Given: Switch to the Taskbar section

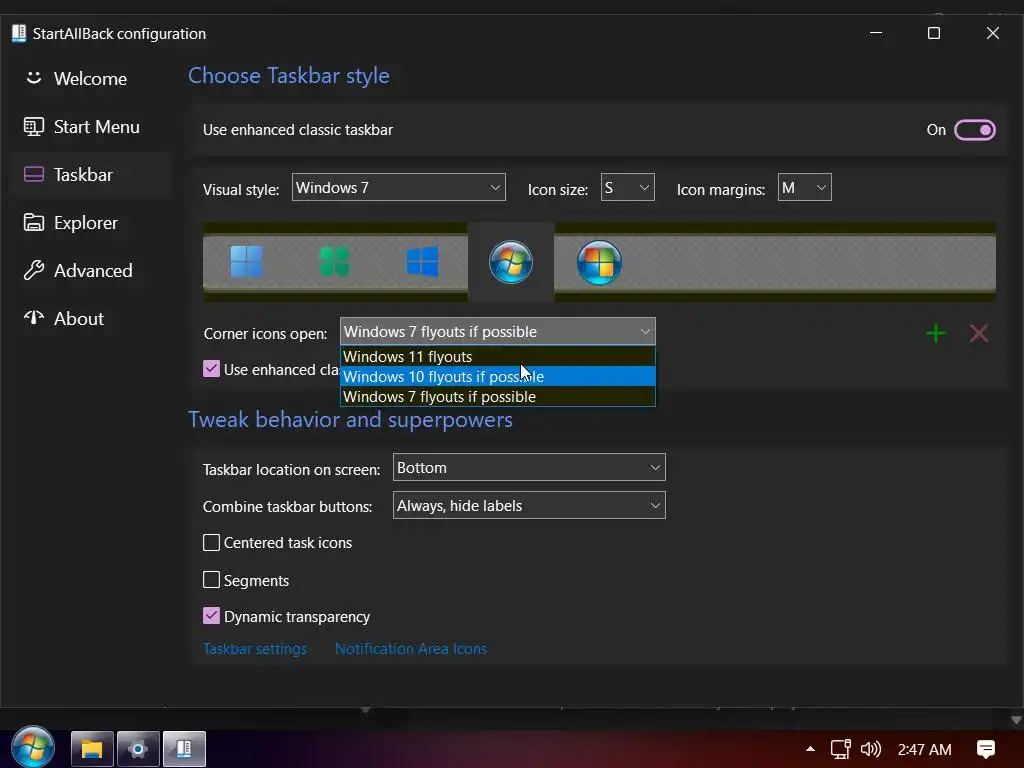Looking at the screenshot, I should pos(90,174).
